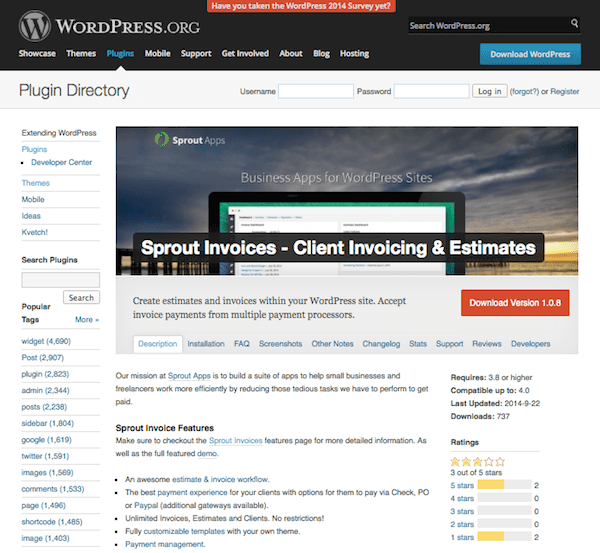Switch to the Changelog tab

coord(381,344)
